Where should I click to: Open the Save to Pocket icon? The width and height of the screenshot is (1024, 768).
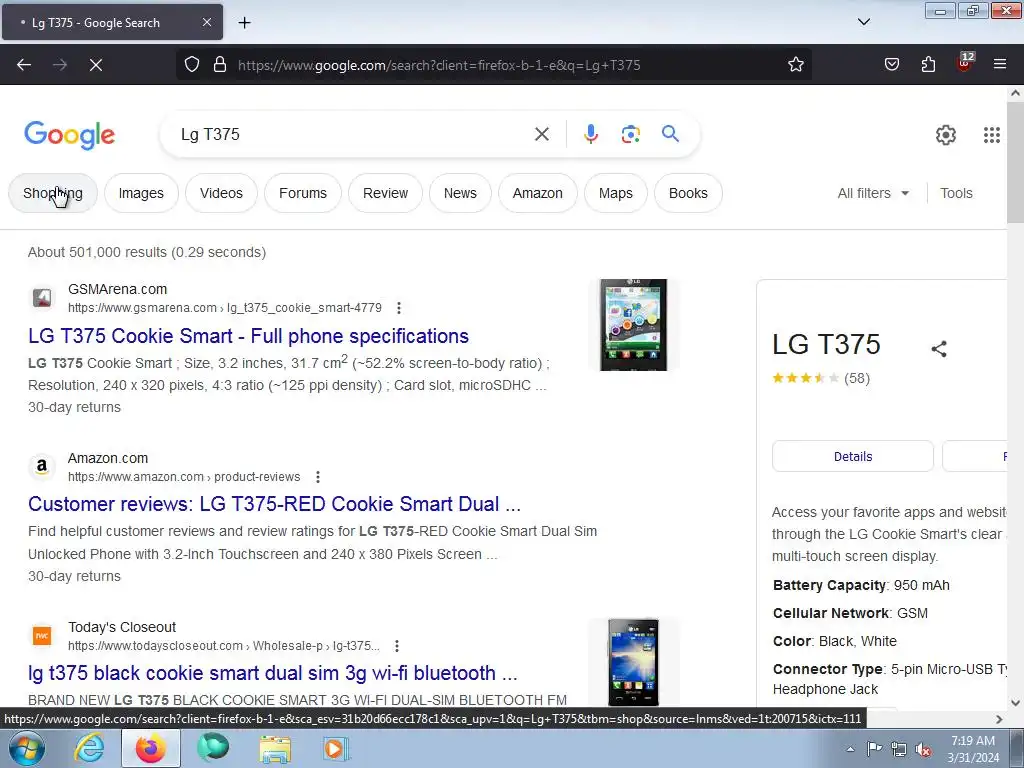pos(891,65)
